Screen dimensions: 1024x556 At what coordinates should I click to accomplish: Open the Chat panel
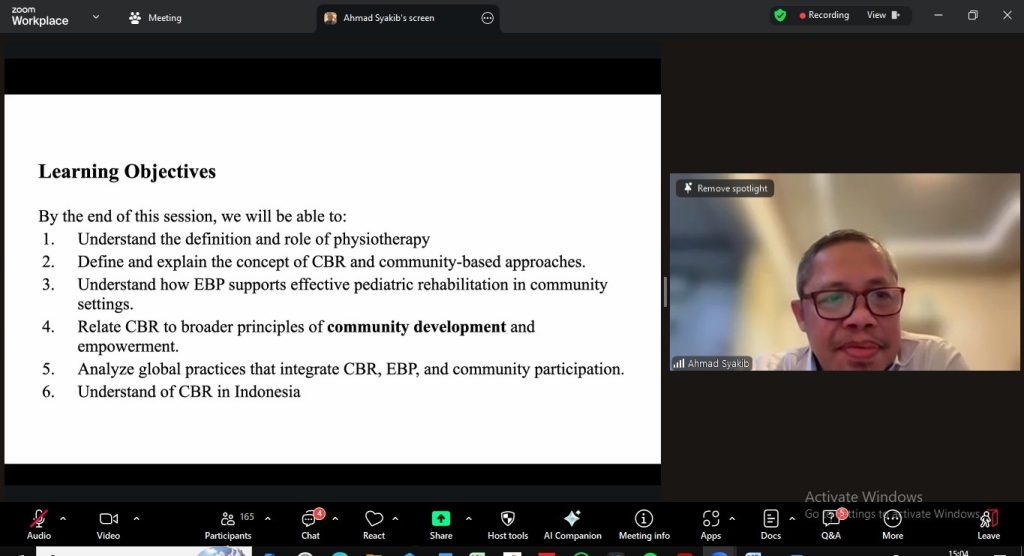[x=310, y=523]
